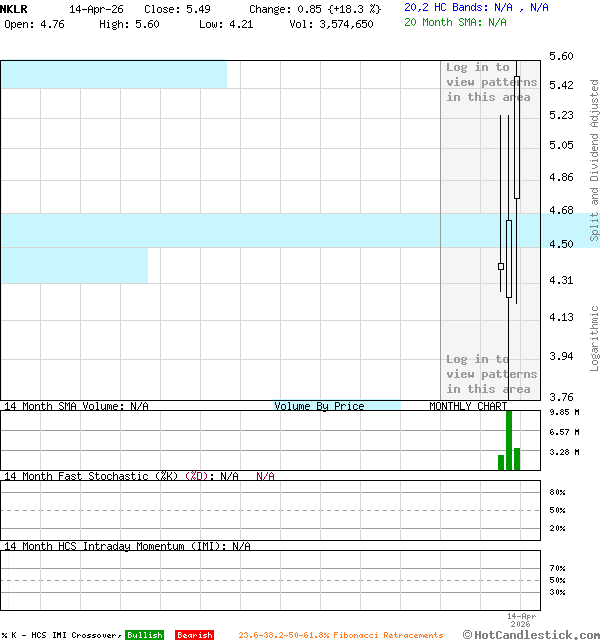Click the tallest green volume bar
The height and width of the screenshot is (640, 600).
[509, 440]
